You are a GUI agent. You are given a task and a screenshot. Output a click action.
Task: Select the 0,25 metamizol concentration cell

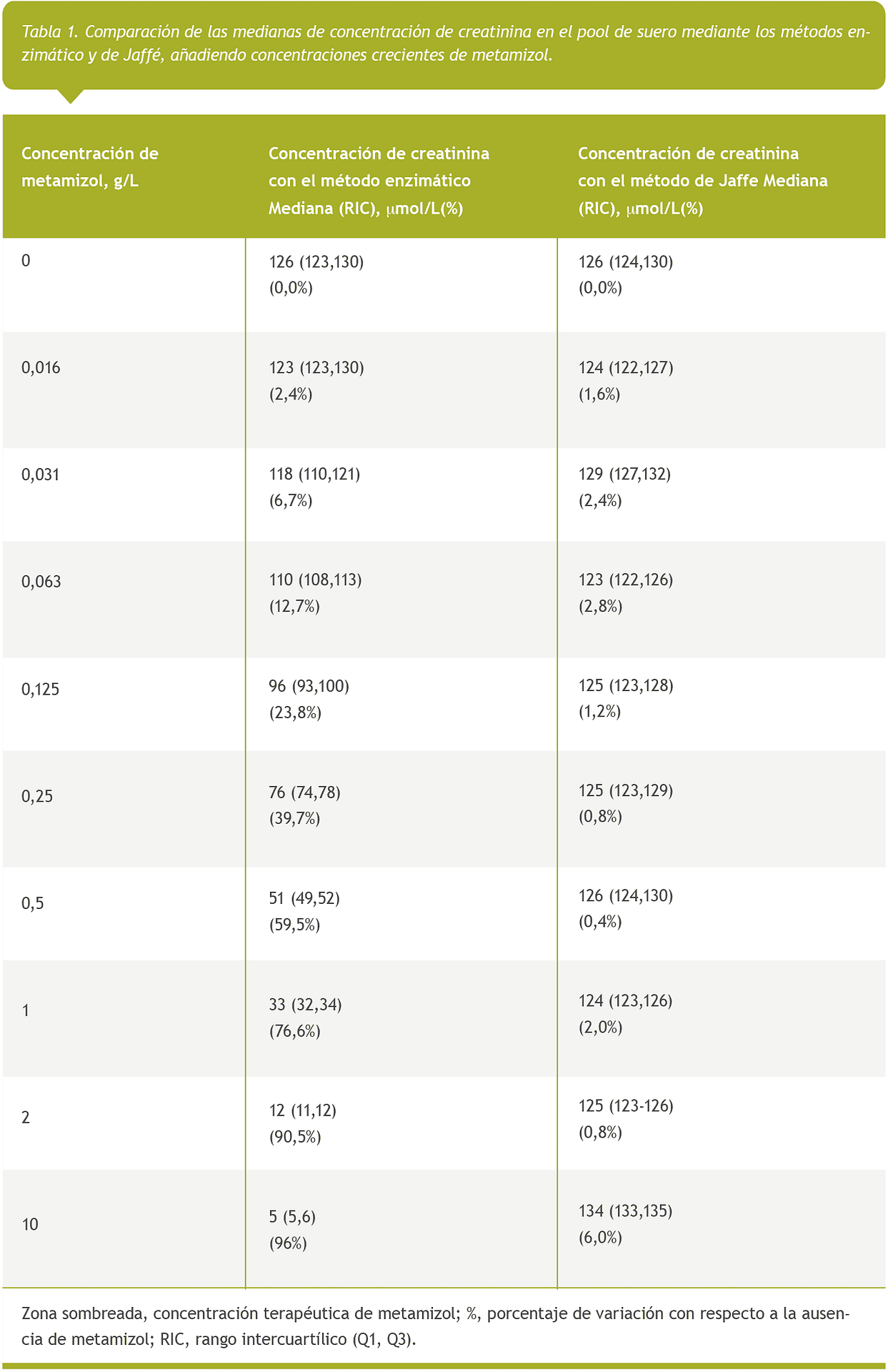click(37, 797)
